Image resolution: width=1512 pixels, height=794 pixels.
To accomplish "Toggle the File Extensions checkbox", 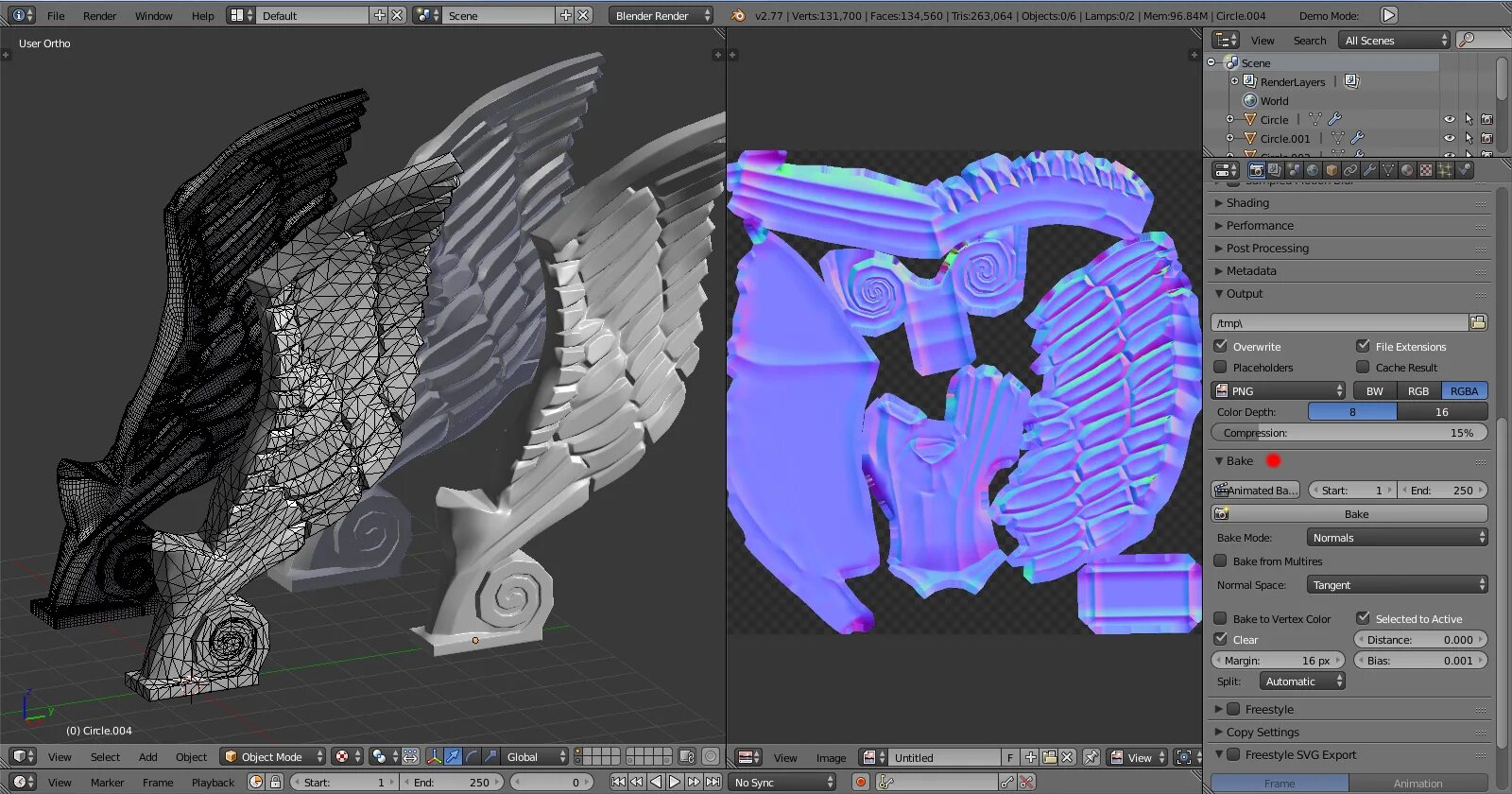I will click(x=1363, y=346).
